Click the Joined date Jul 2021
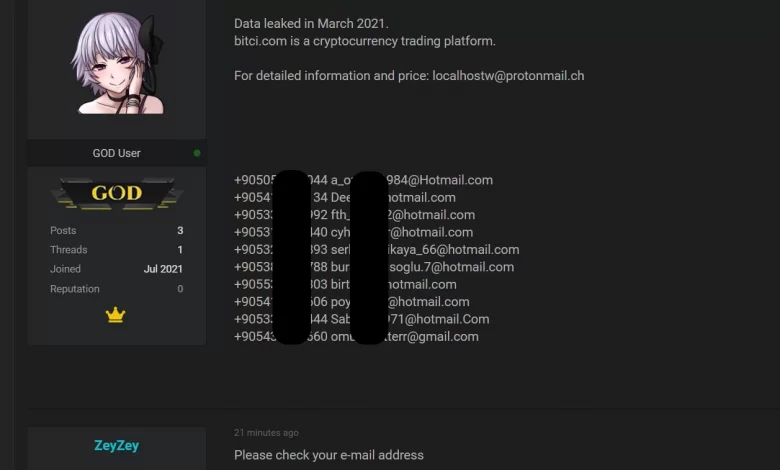Viewport: 780px width, 470px height. (163, 269)
